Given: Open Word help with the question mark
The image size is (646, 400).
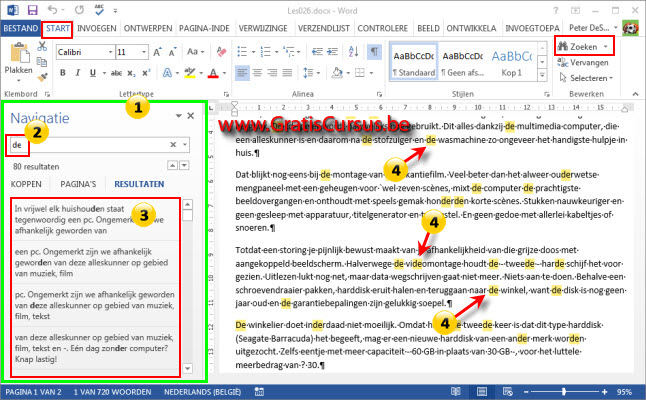Looking at the screenshot, I should (x=555, y=10).
